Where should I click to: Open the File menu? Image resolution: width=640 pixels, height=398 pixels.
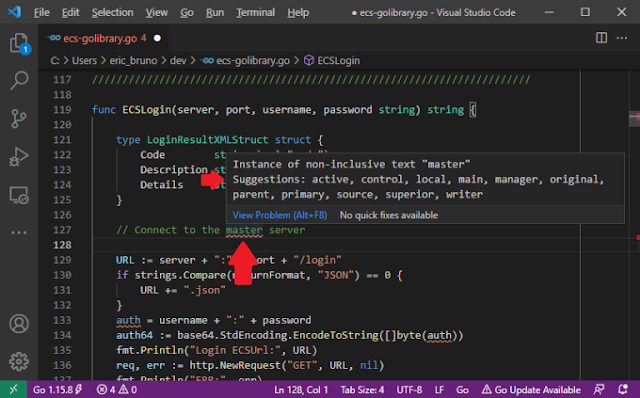(x=42, y=13)
